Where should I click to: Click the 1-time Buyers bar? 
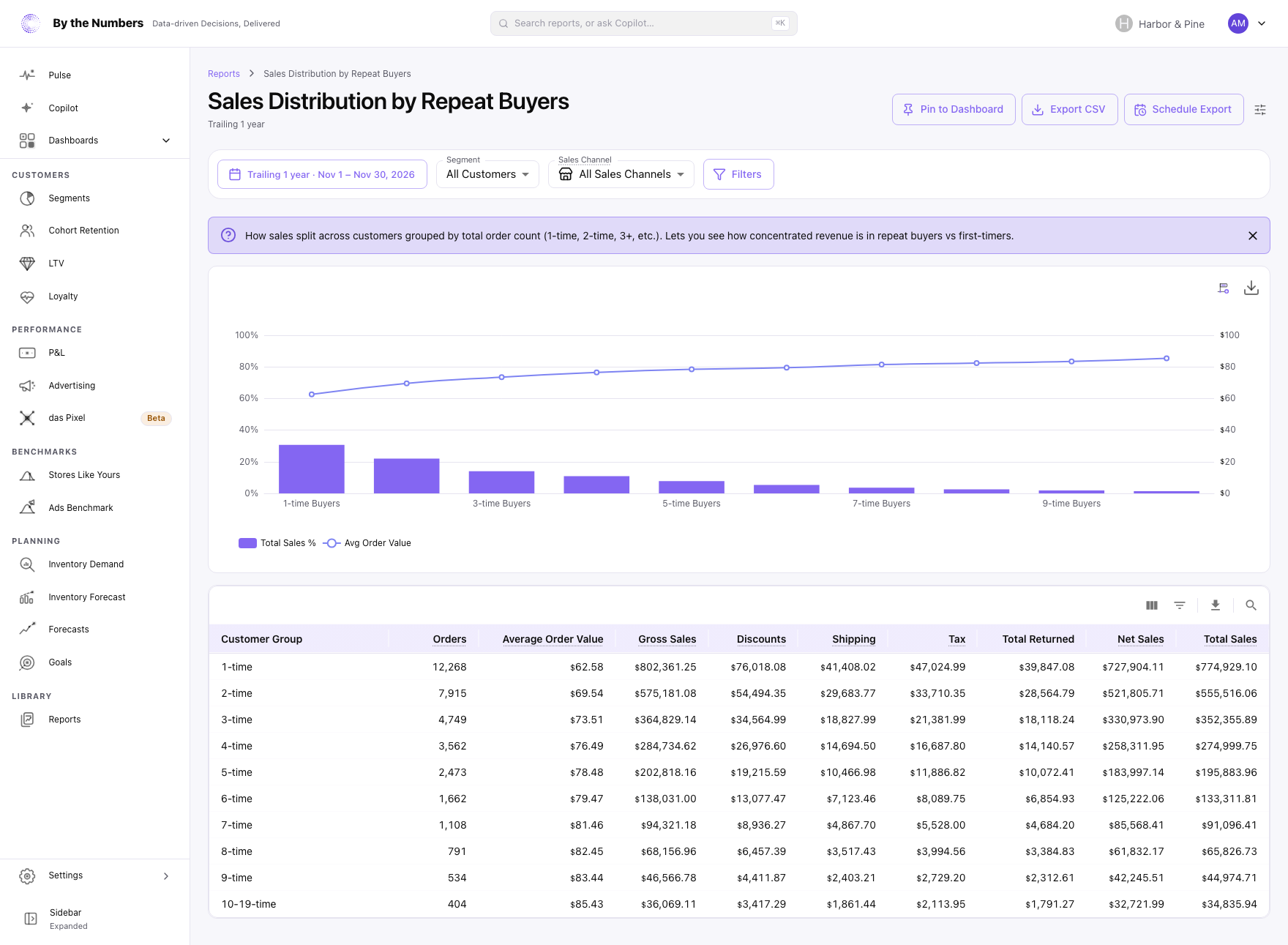(x=312, y=469)
